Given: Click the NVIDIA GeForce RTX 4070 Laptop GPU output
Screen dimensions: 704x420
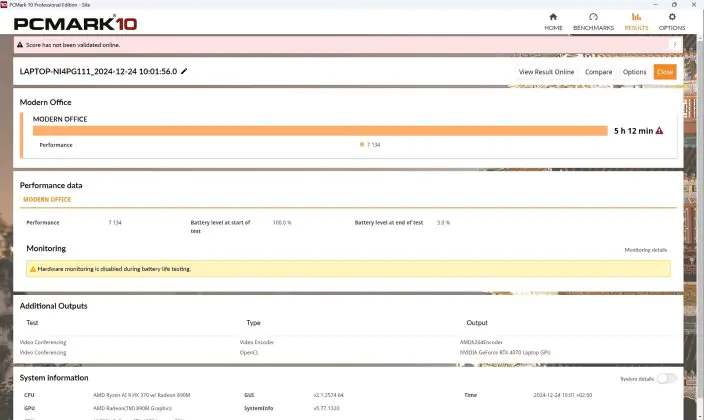Looking at the screenshot, I should [505, 353].
